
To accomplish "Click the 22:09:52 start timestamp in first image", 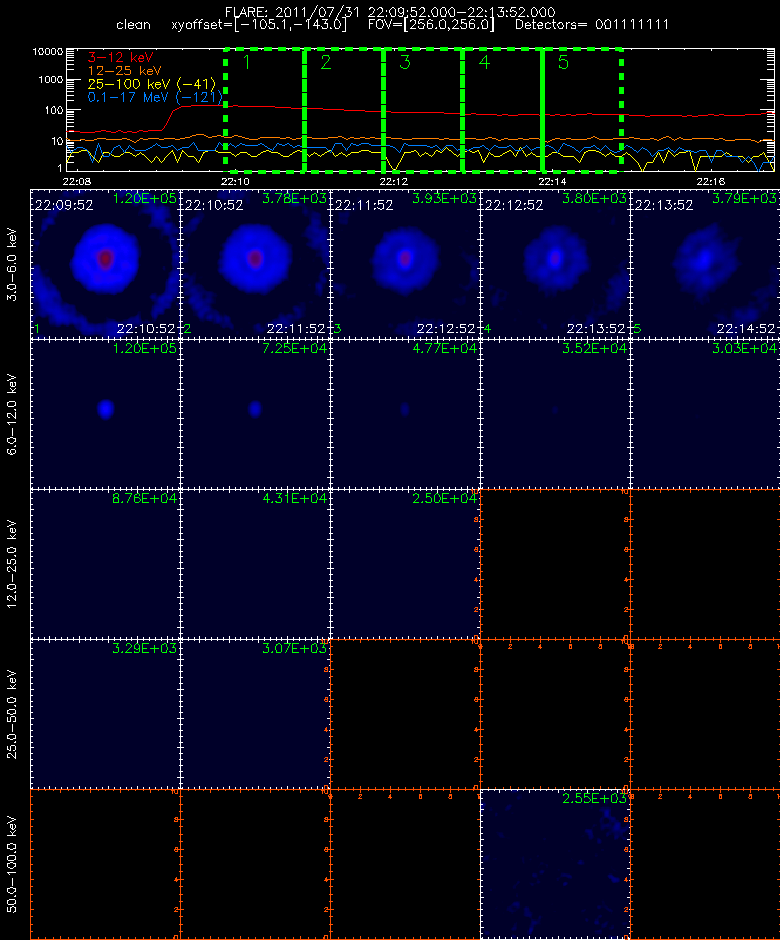I will (x=64, y=206).
